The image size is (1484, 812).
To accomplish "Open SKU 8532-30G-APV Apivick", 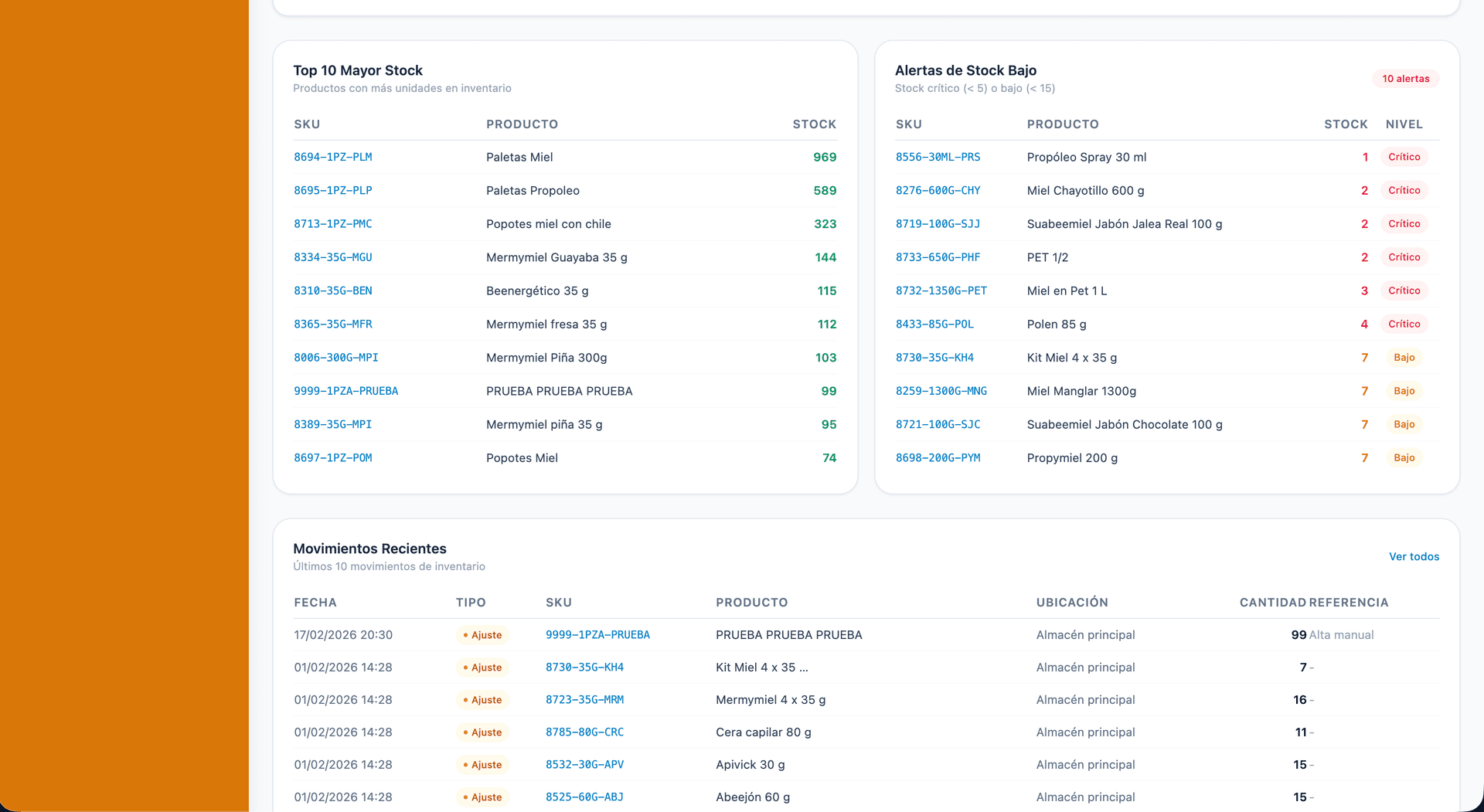I will 584,765.
